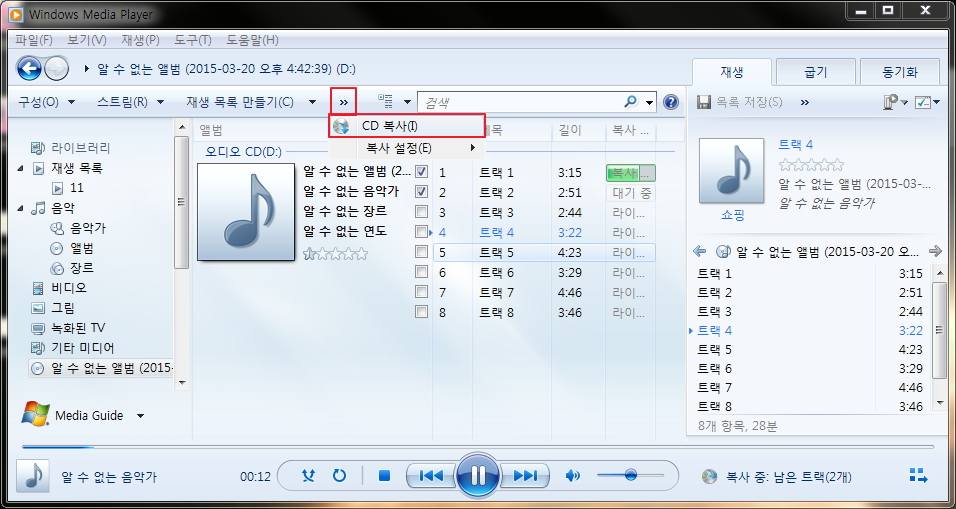Image resolution: width=956 pixels, height=509 pixels.
Task: Go to previous list with left arrow
Action: pos(700,251)
